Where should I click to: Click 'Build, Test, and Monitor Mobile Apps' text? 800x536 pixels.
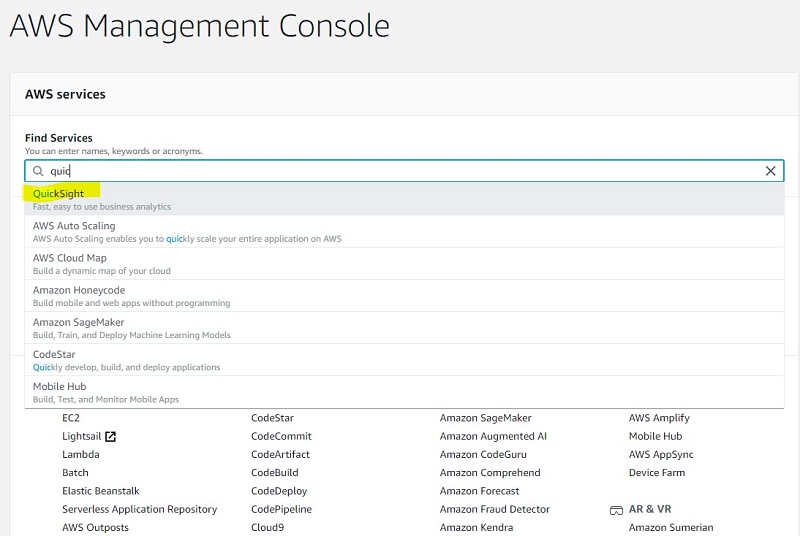(x=106, y=399)
